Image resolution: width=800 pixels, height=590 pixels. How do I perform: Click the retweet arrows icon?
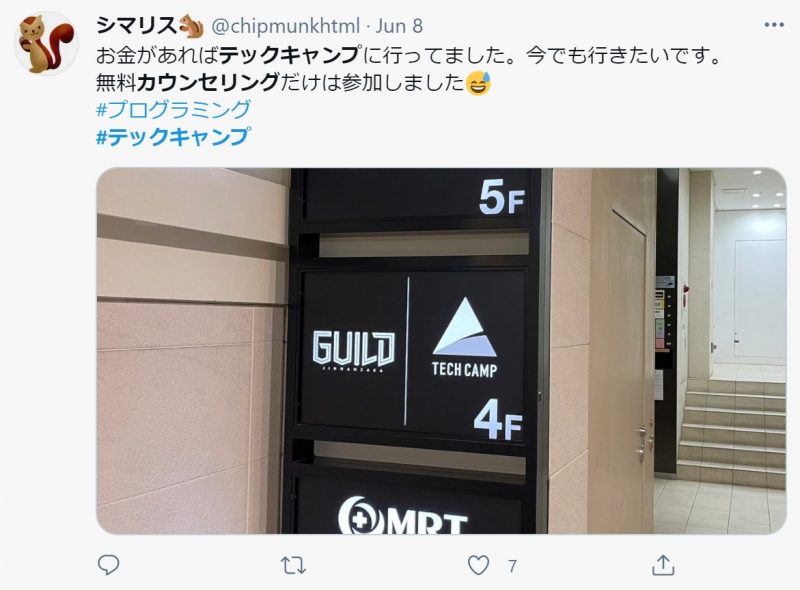pyautogui.click(x=293, y=566)
